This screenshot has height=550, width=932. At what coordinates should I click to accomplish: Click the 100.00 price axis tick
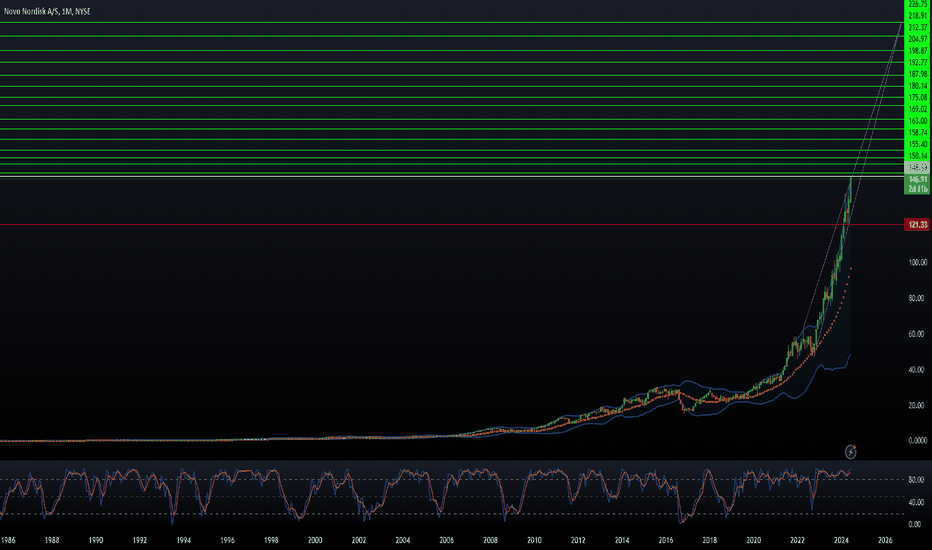coord(917,262)
